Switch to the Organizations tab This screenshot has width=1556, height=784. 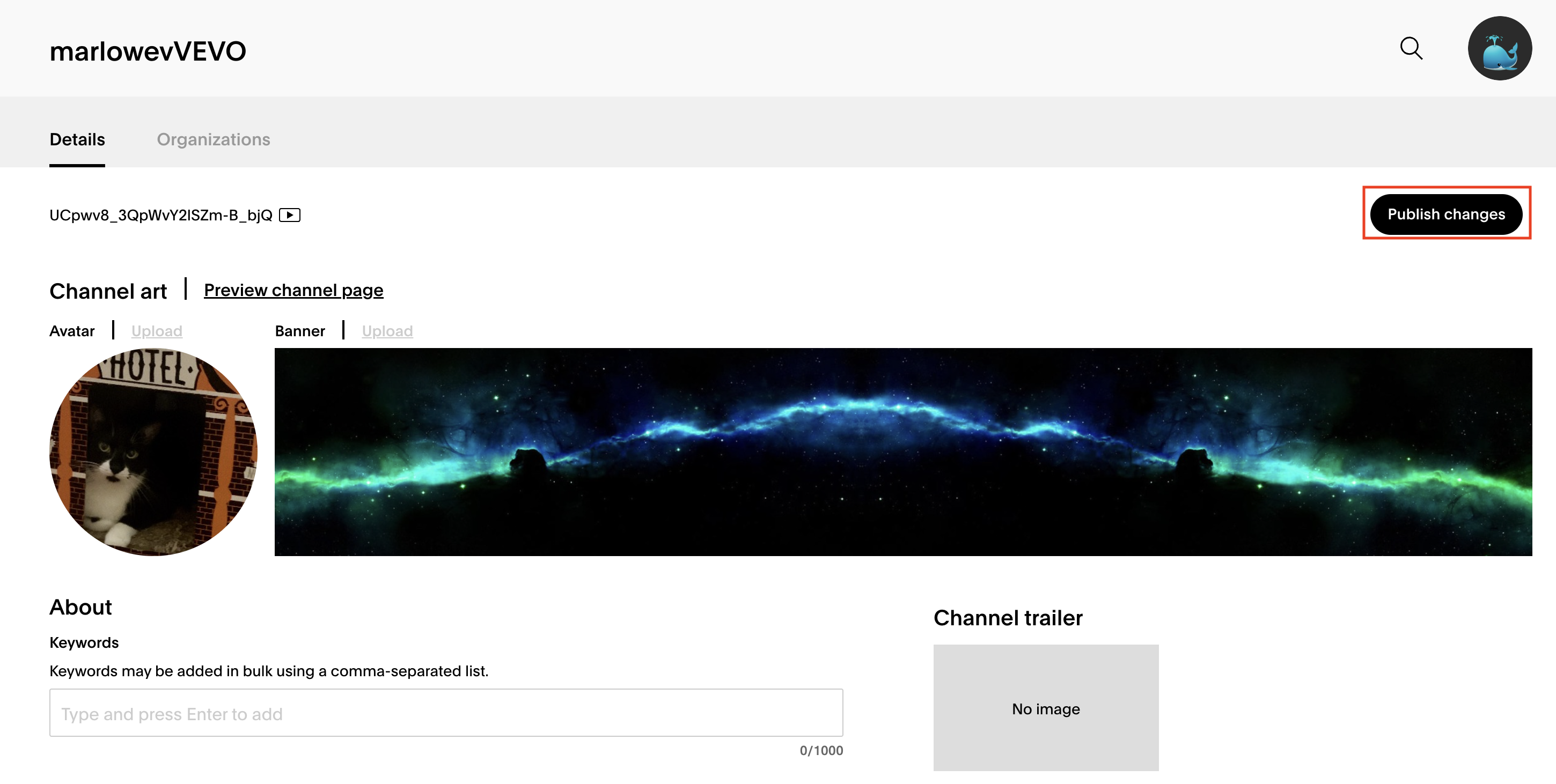click(x=213, y=139)
